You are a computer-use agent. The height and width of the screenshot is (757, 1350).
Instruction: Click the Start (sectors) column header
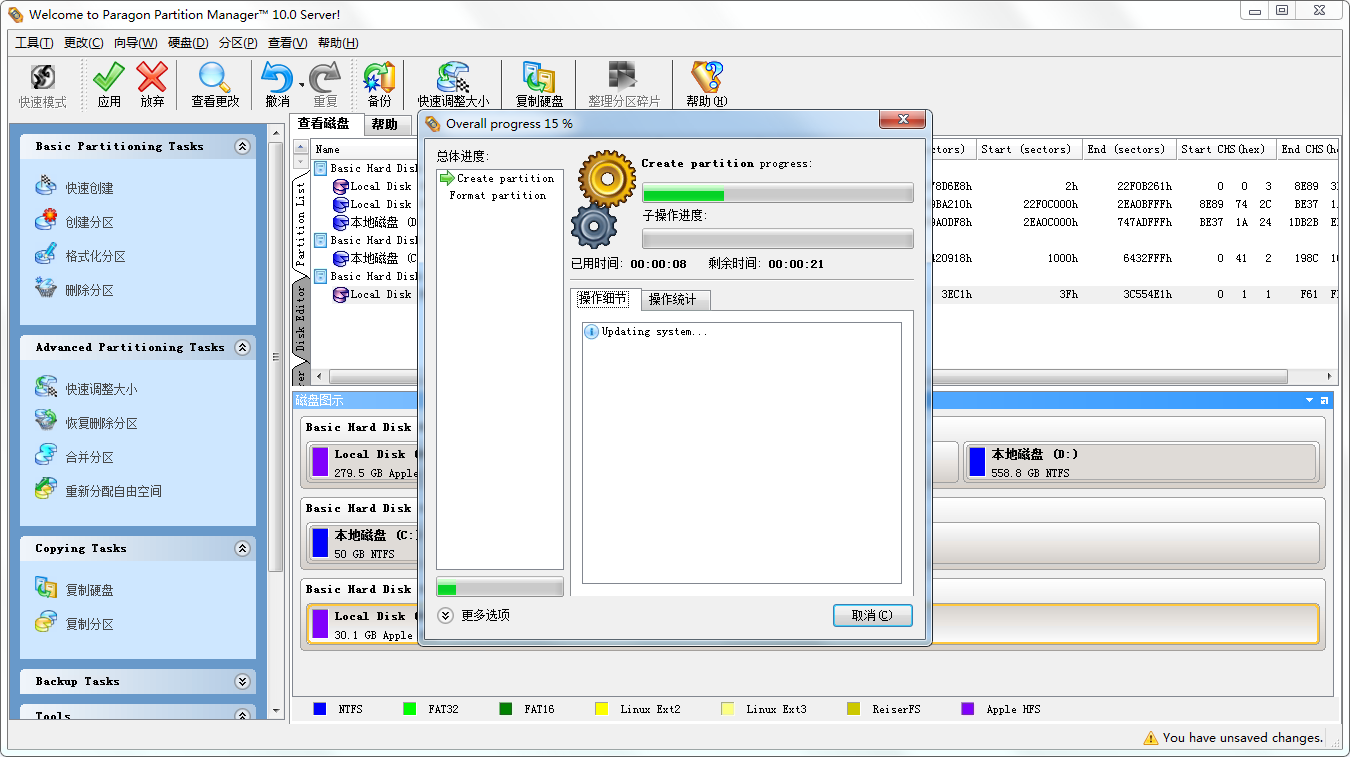point(1029,149)
